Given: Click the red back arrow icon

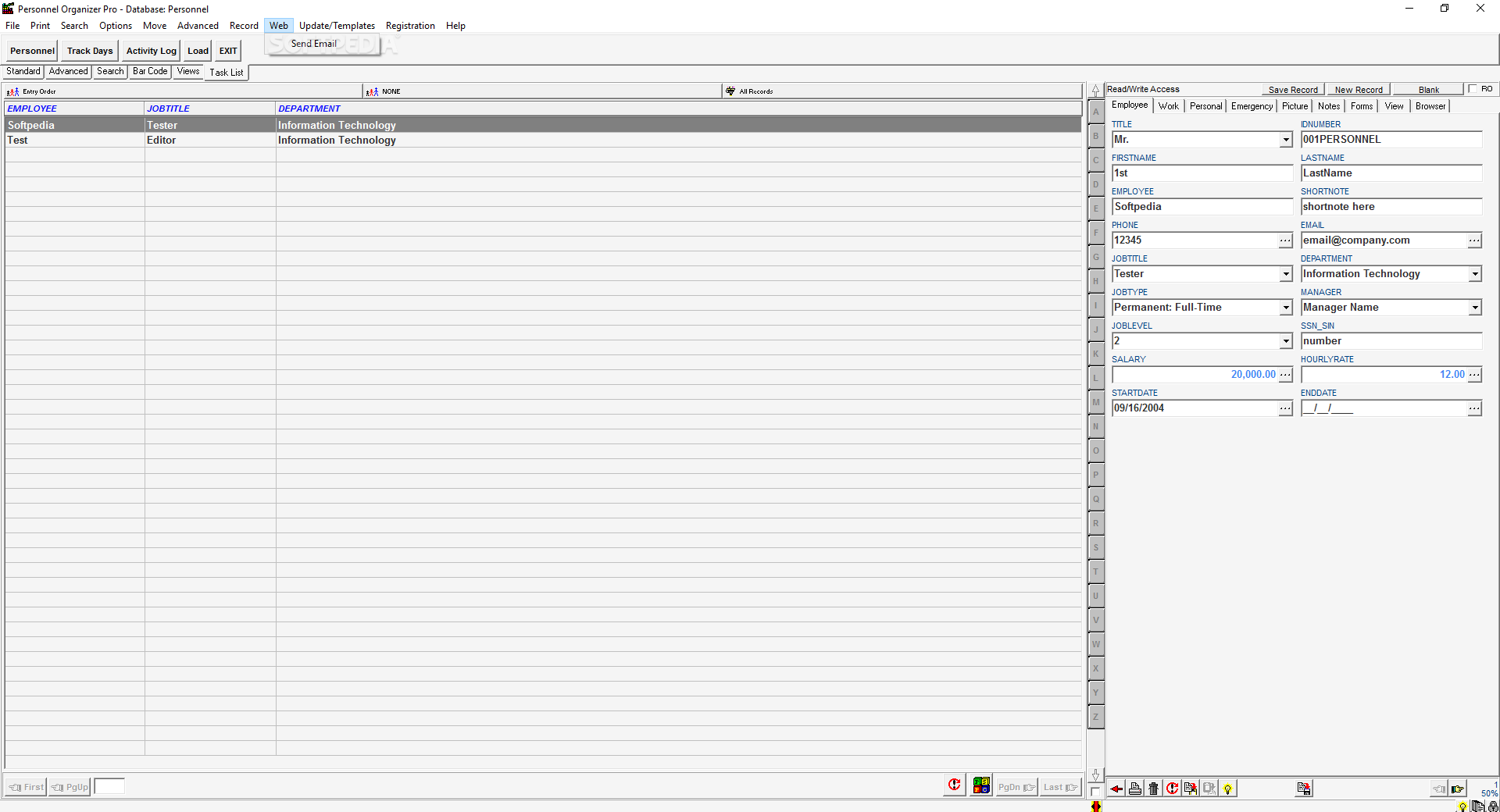Looking at the screenshot, I should point(1116,789).
